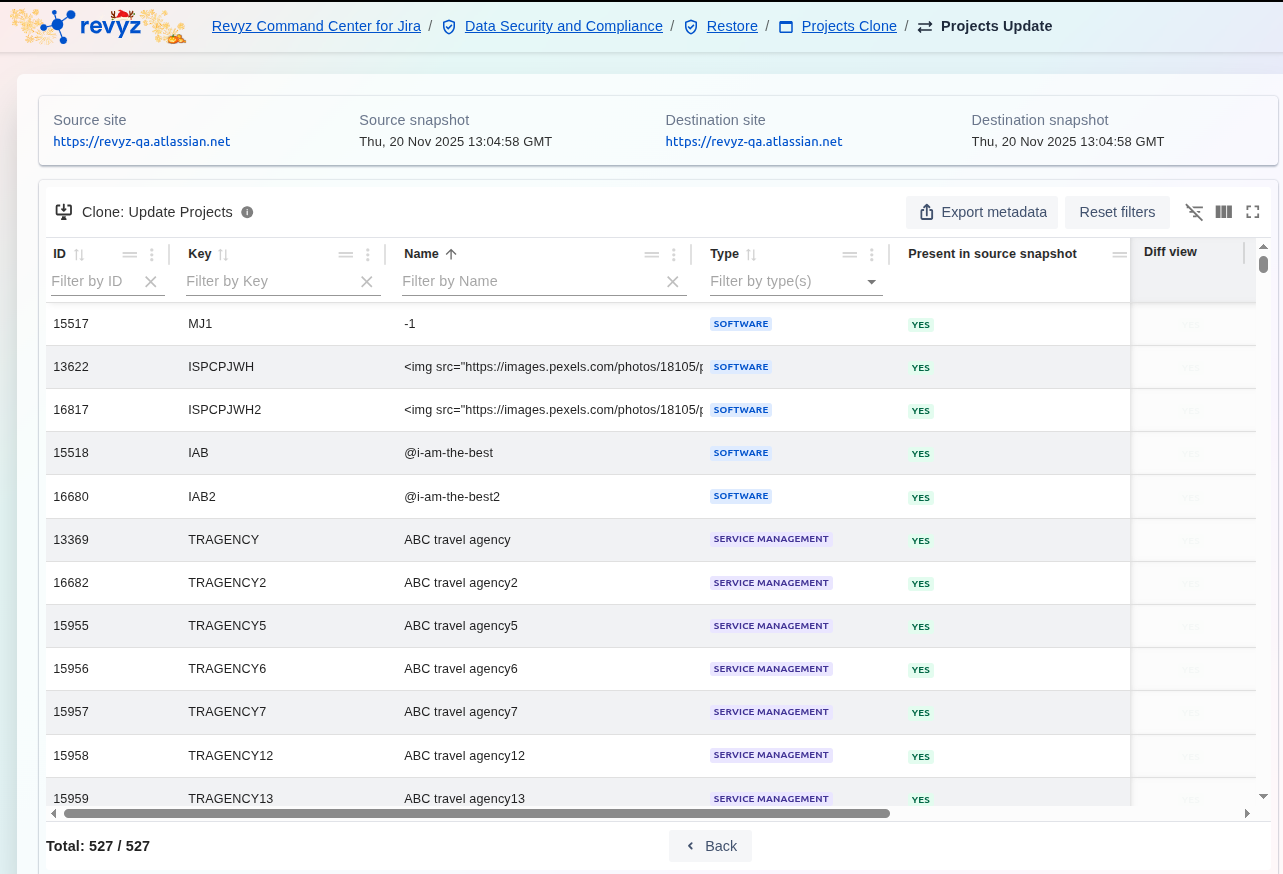
Task: Open the show/hide columns icon
Action: click(x=1223, y=212)
